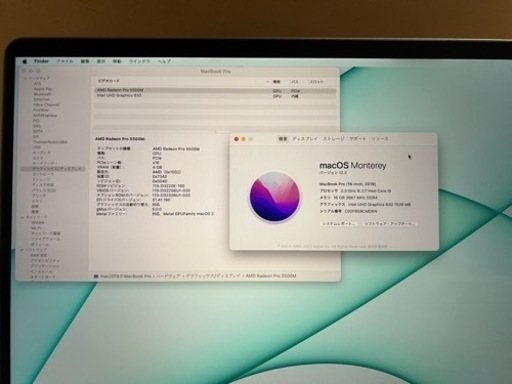Minimize the About This Mac window
Screen dimensions: 512x384
coord(244,139)
